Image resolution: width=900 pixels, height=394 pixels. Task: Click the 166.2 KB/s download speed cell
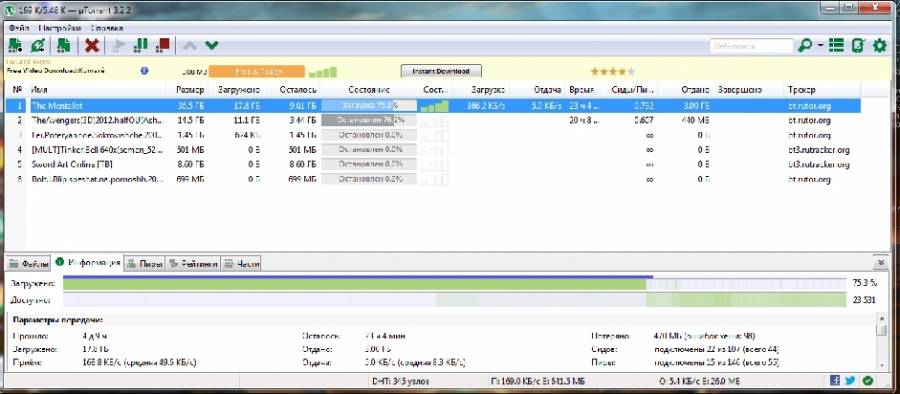tap(486, 106)
